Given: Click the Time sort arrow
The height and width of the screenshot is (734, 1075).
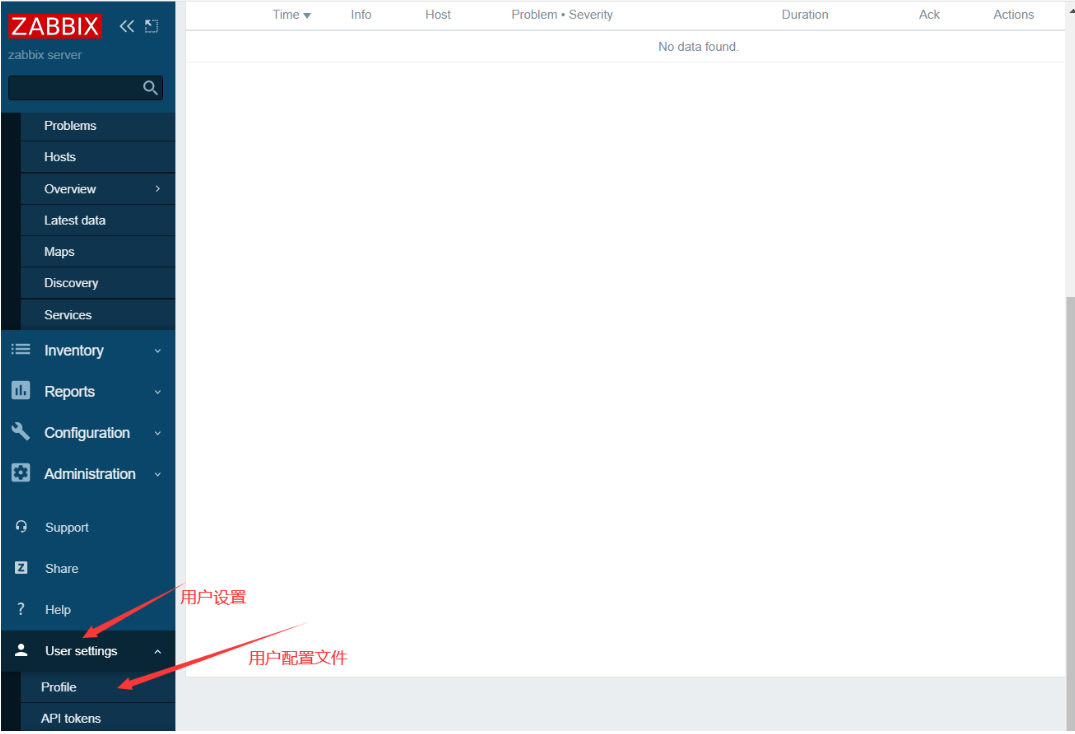Looking at the screenshot, I should tap(307, 16).
